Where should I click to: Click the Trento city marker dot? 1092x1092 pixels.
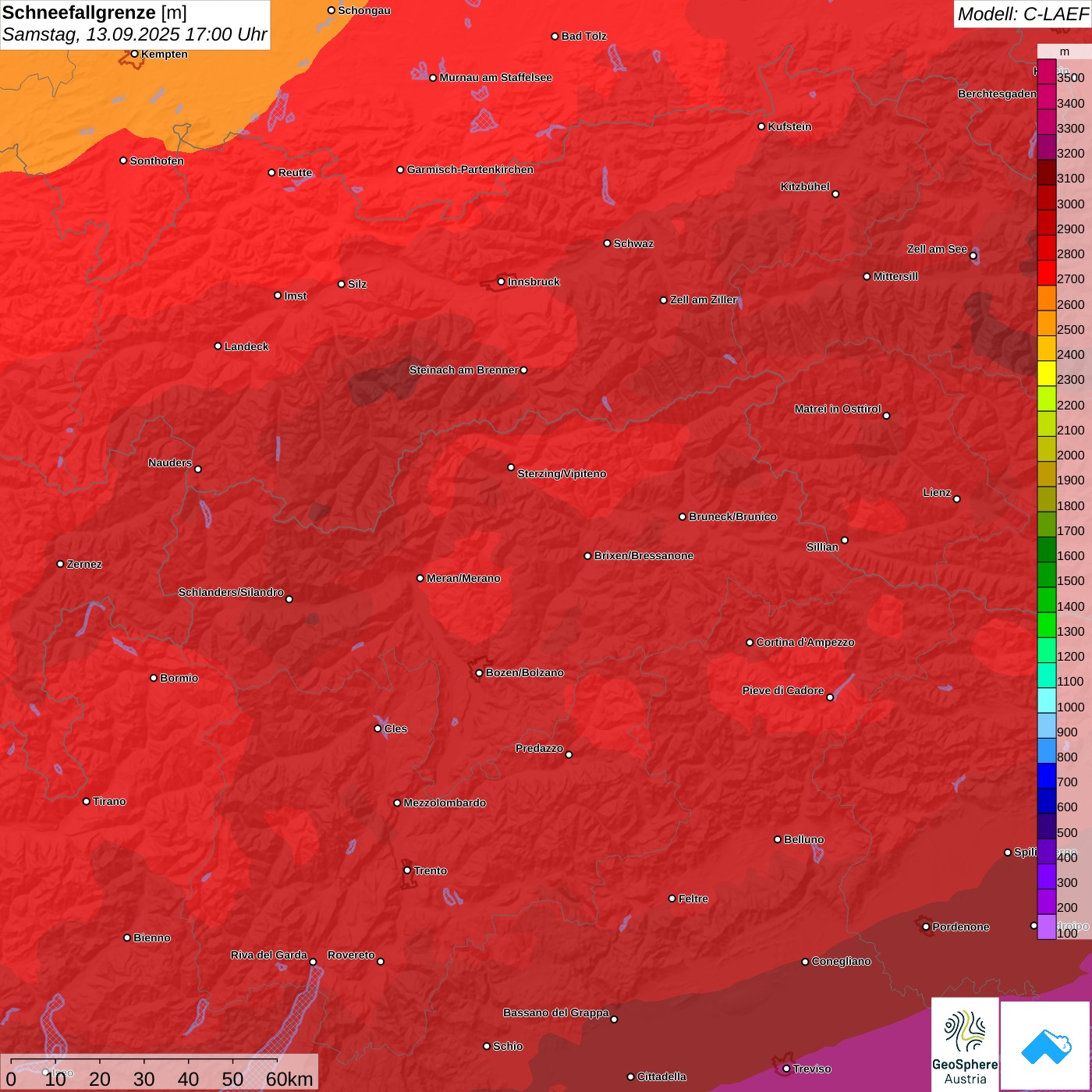click(x=407, y=870)
